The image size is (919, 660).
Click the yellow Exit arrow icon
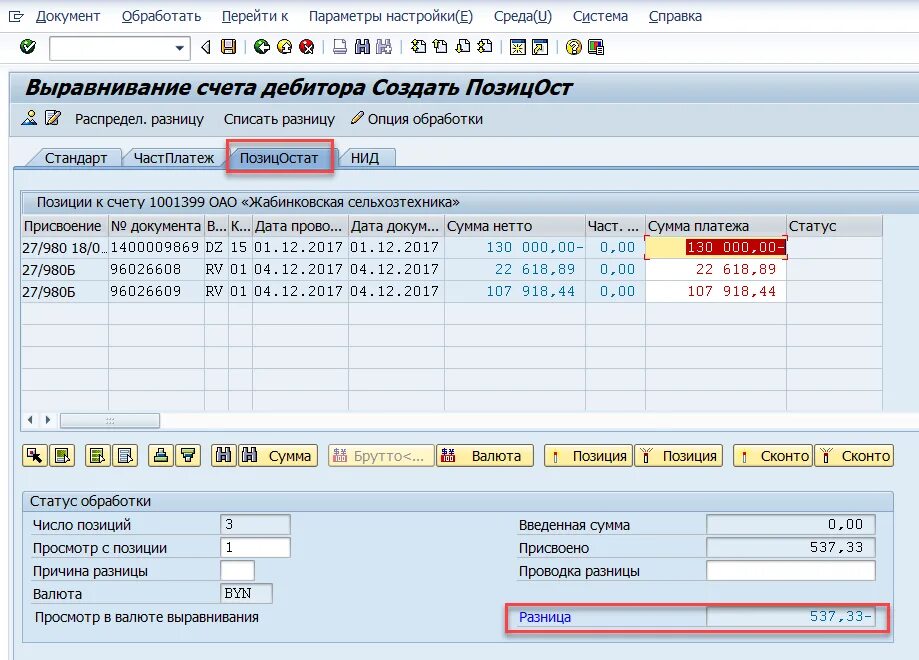(x=284, y=47)
